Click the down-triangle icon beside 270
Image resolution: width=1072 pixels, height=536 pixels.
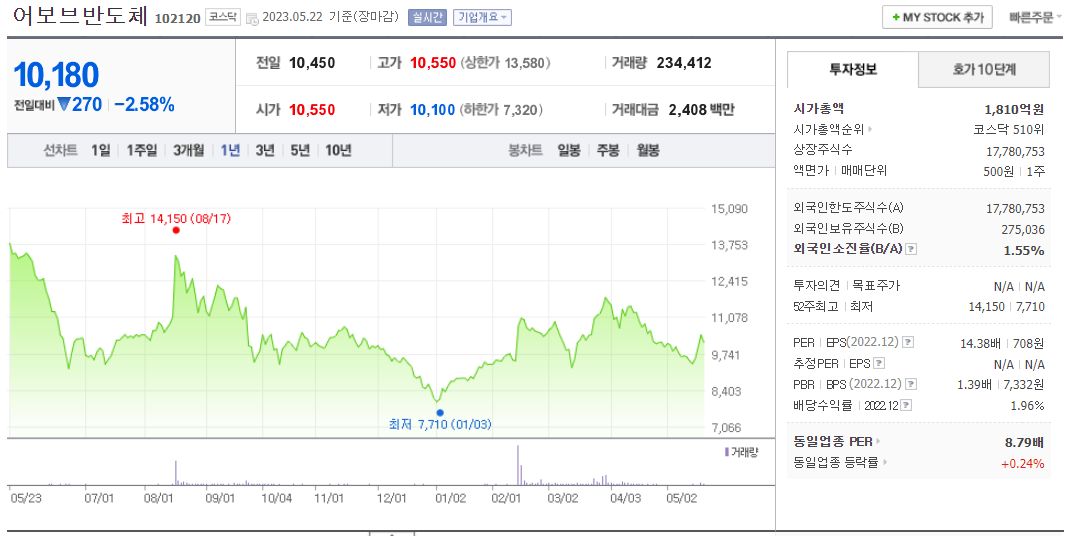pyautogui.click(x=64, y=105)
